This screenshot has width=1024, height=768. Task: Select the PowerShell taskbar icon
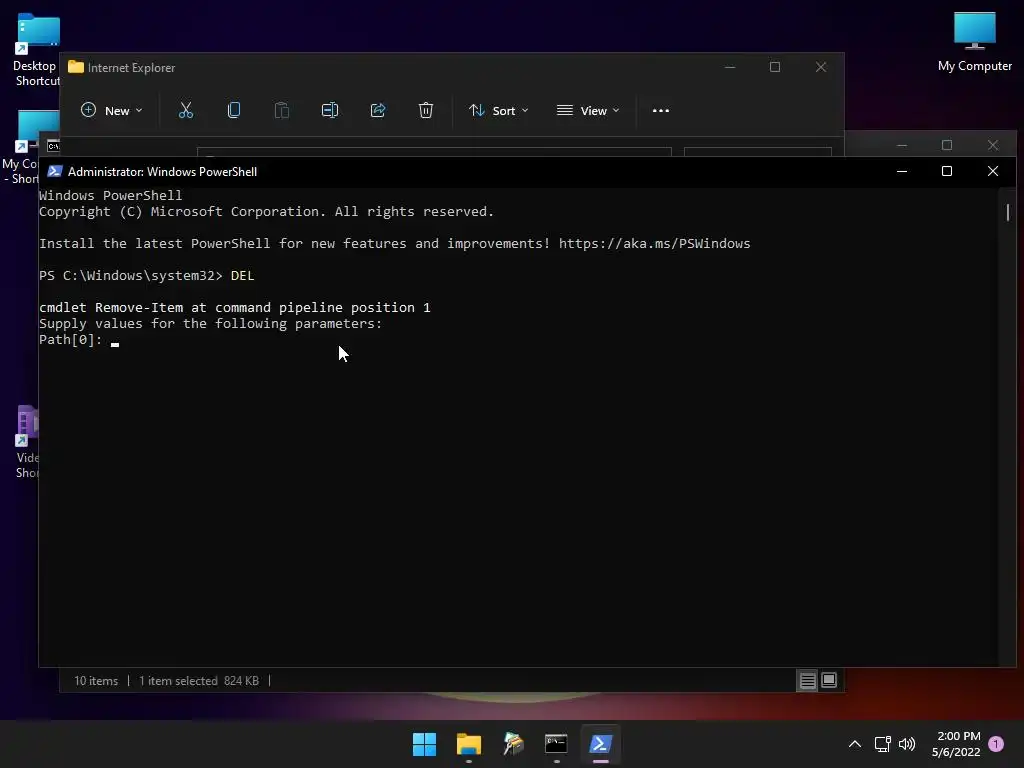point(601,744)
